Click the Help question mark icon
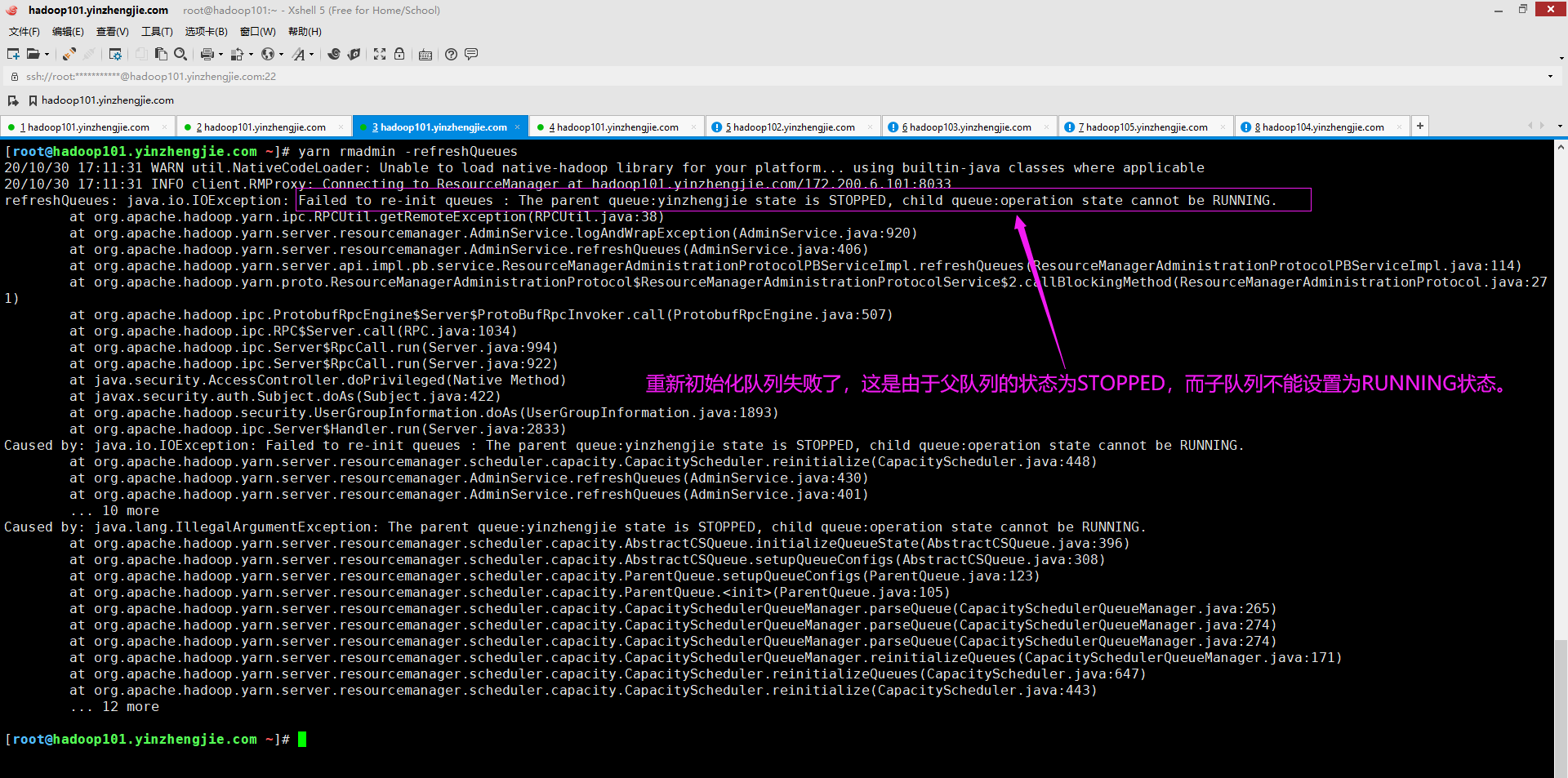 coord(451,54)
